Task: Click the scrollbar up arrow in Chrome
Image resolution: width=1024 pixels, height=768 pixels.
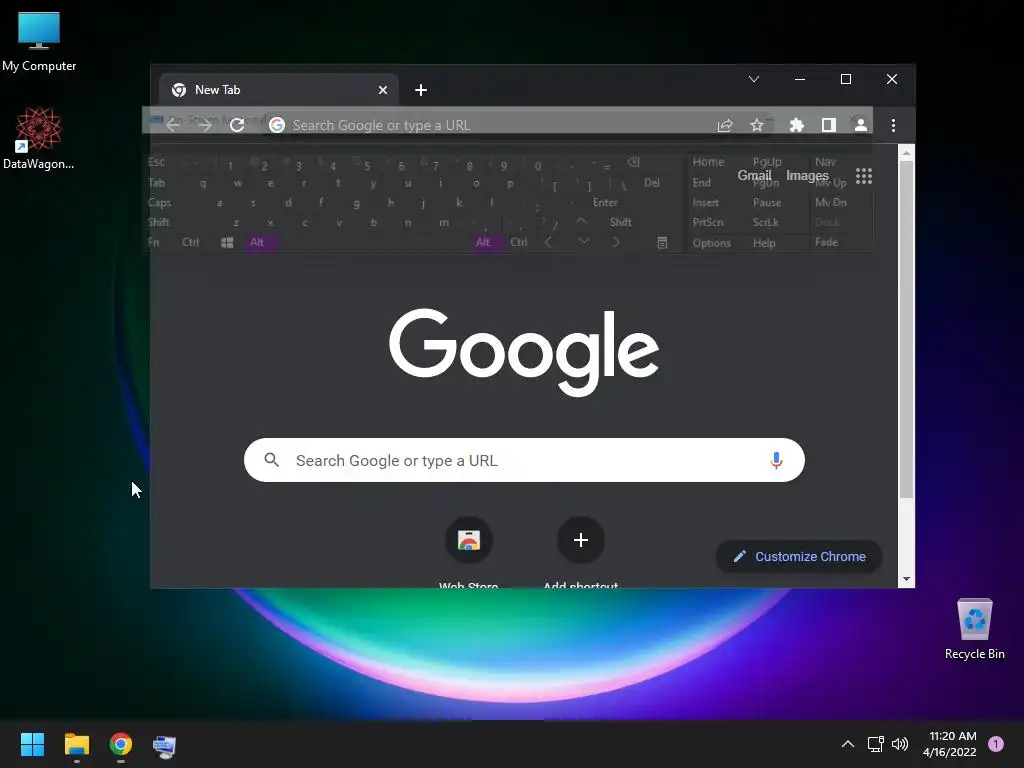Action: click(906, 153)
